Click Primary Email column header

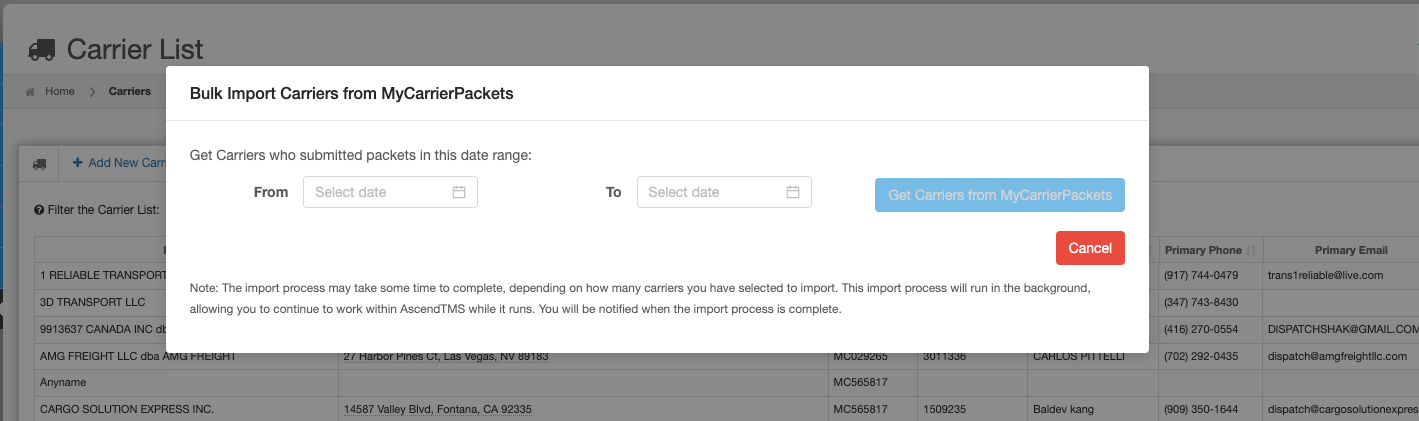(x=1350, y=250)
